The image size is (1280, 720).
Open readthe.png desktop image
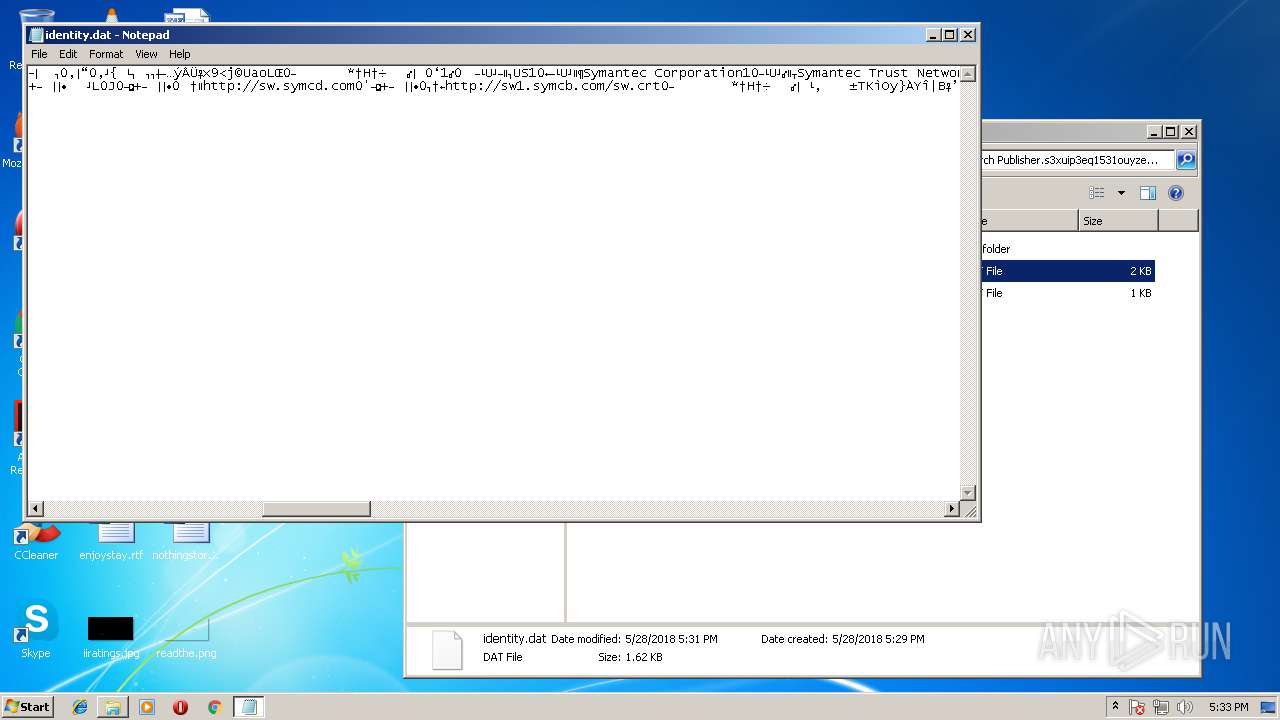(186, 637)
